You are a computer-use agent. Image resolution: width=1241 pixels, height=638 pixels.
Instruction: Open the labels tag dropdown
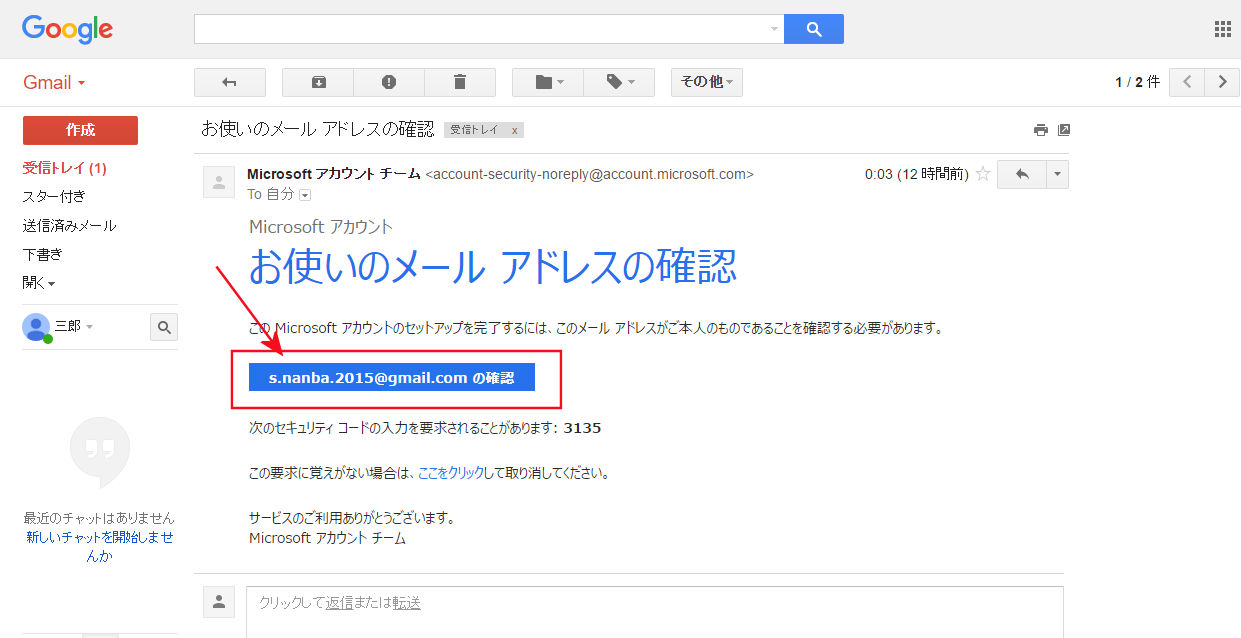(x=619, y=82)
